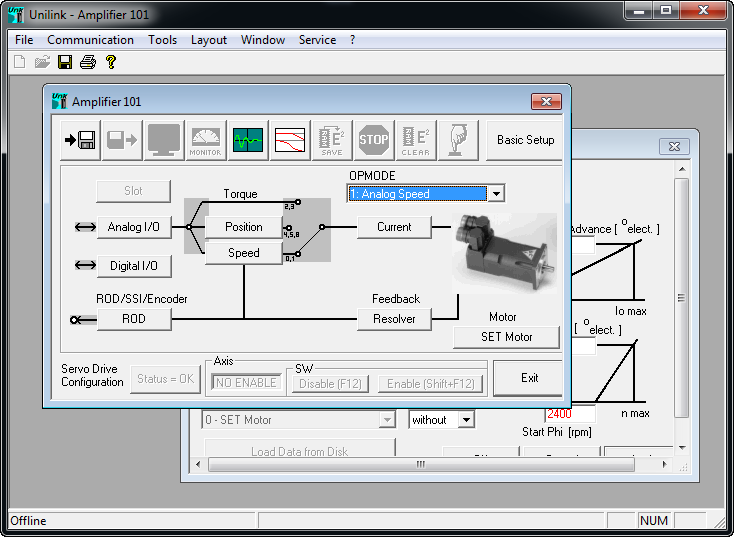
Task: Click the E2 CLEAR EEPROM icon
Action: [x=416, y=140]
